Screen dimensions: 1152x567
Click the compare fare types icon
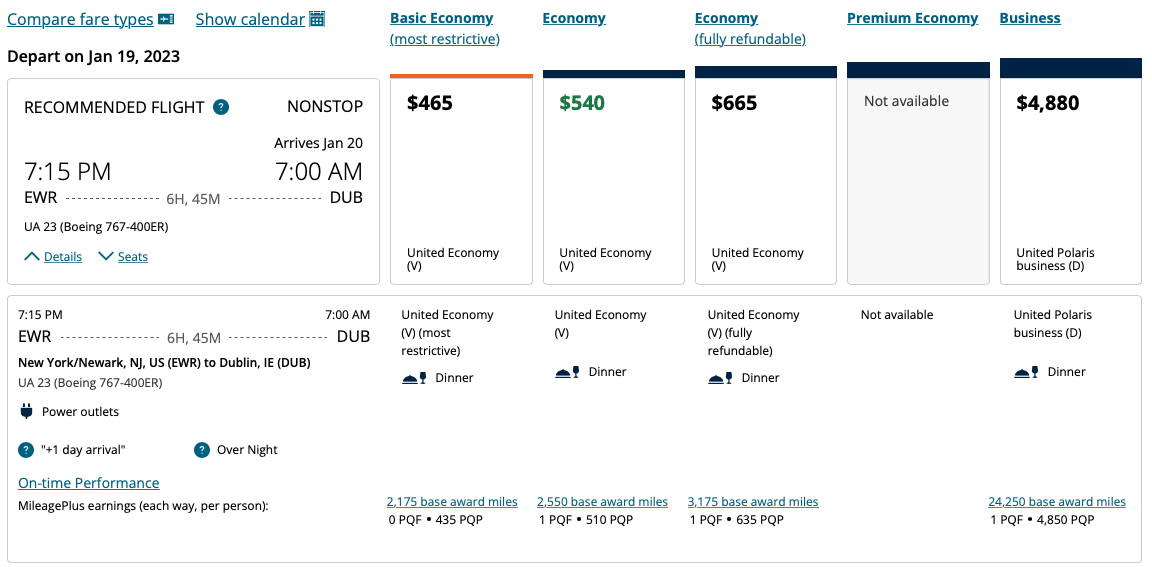tap(166, 20)
